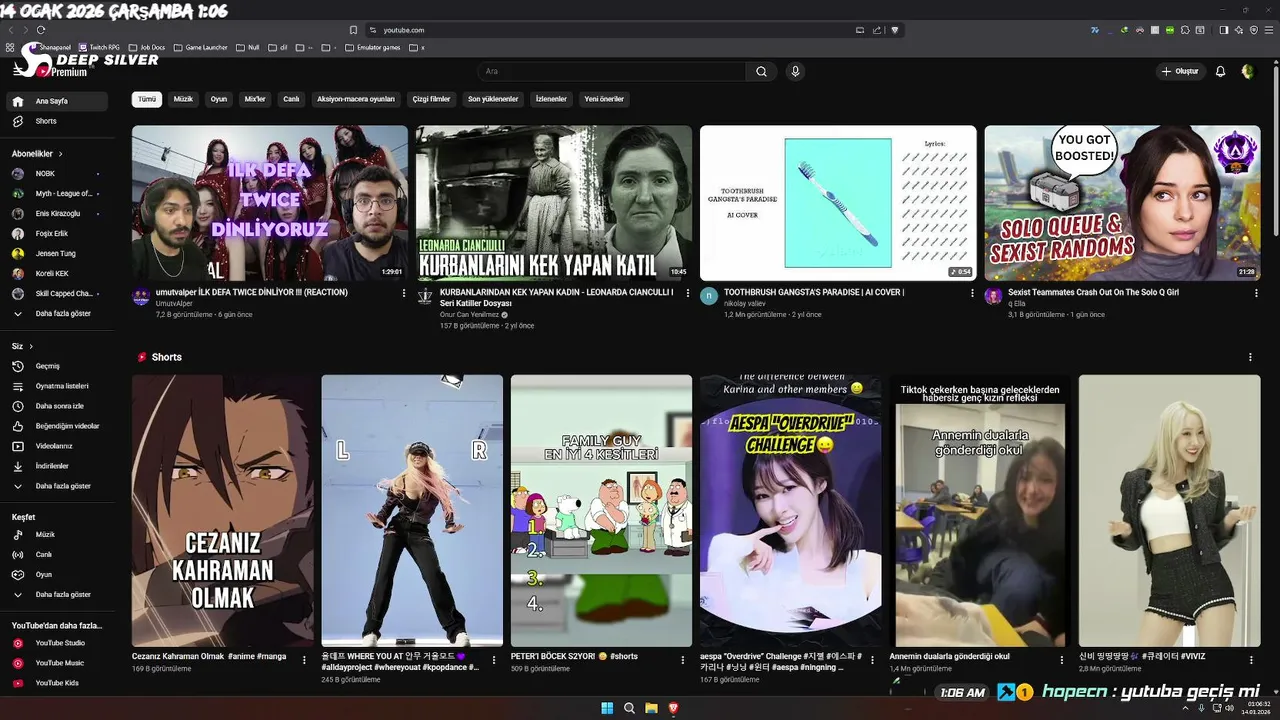The height and width of the screenshot is (720, 1280).
Task: Go back with the browser back arrow
Action: pyautogui.click(x=11, y=30)
